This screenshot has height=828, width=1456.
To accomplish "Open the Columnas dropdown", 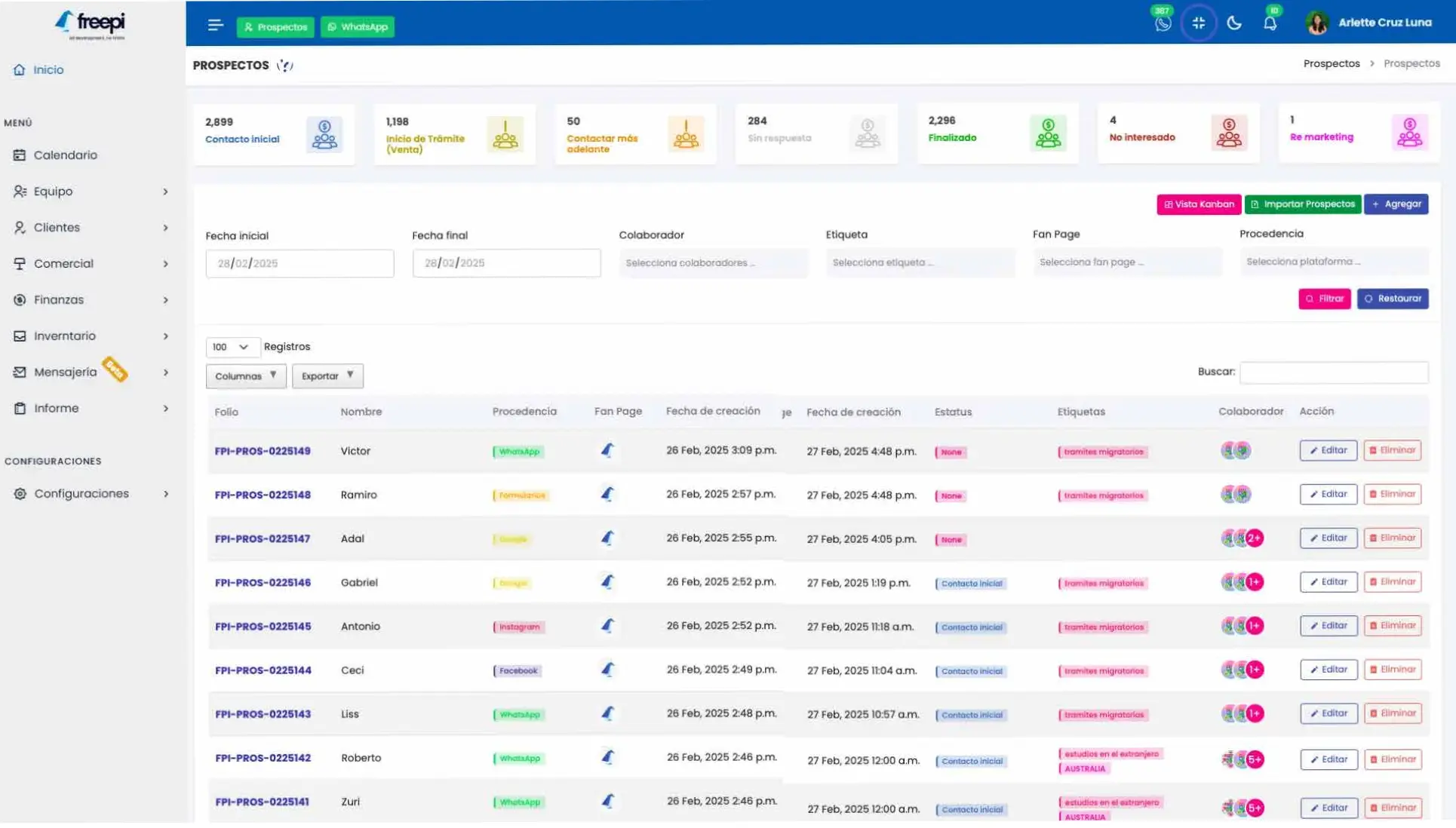I will point(246,376).
